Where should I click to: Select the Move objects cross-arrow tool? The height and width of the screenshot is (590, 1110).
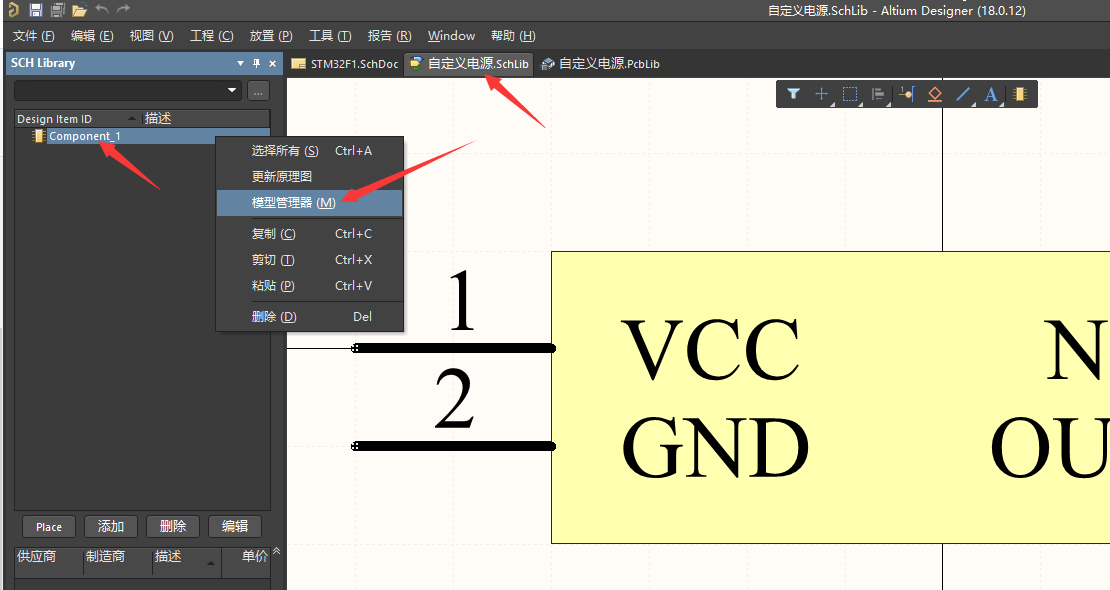(821, 93)
